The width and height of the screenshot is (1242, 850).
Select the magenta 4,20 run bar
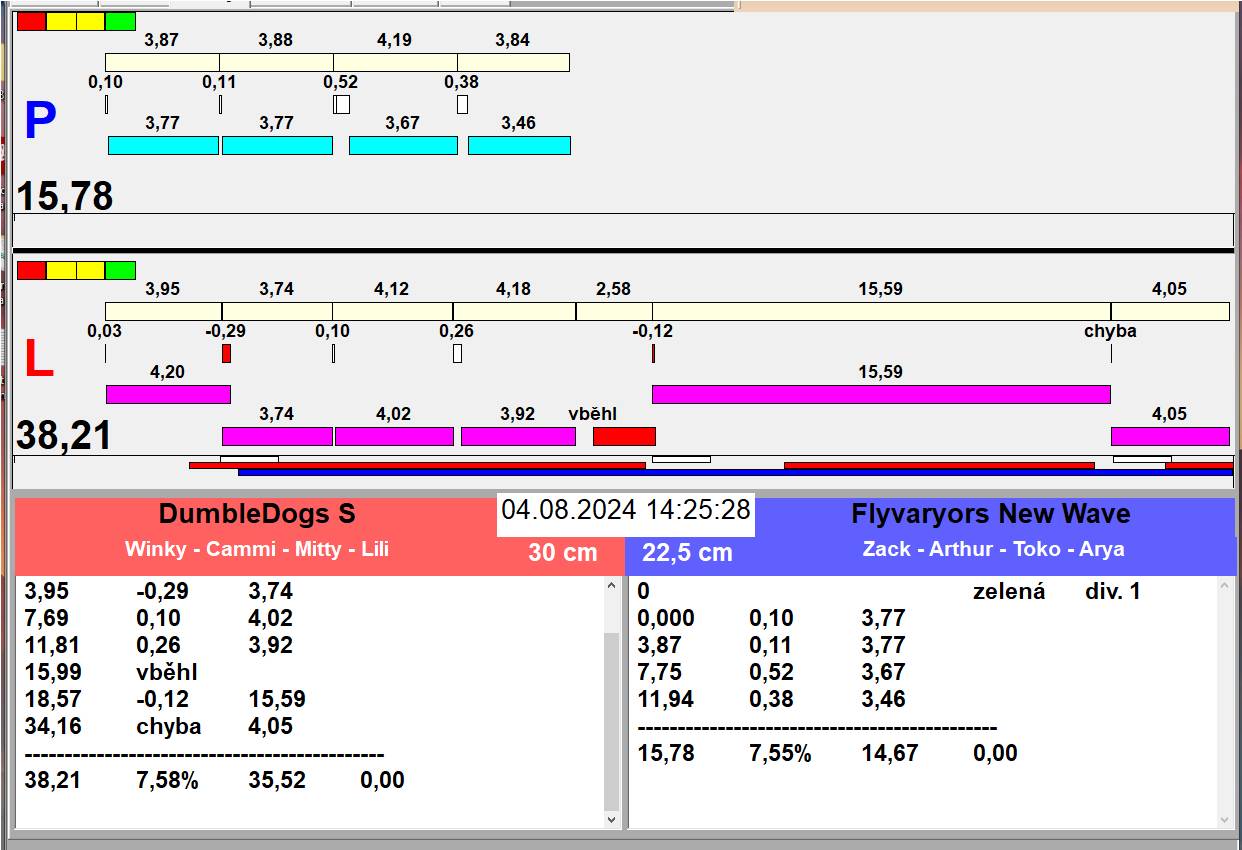pyautogui.click(x=168, y=394)
